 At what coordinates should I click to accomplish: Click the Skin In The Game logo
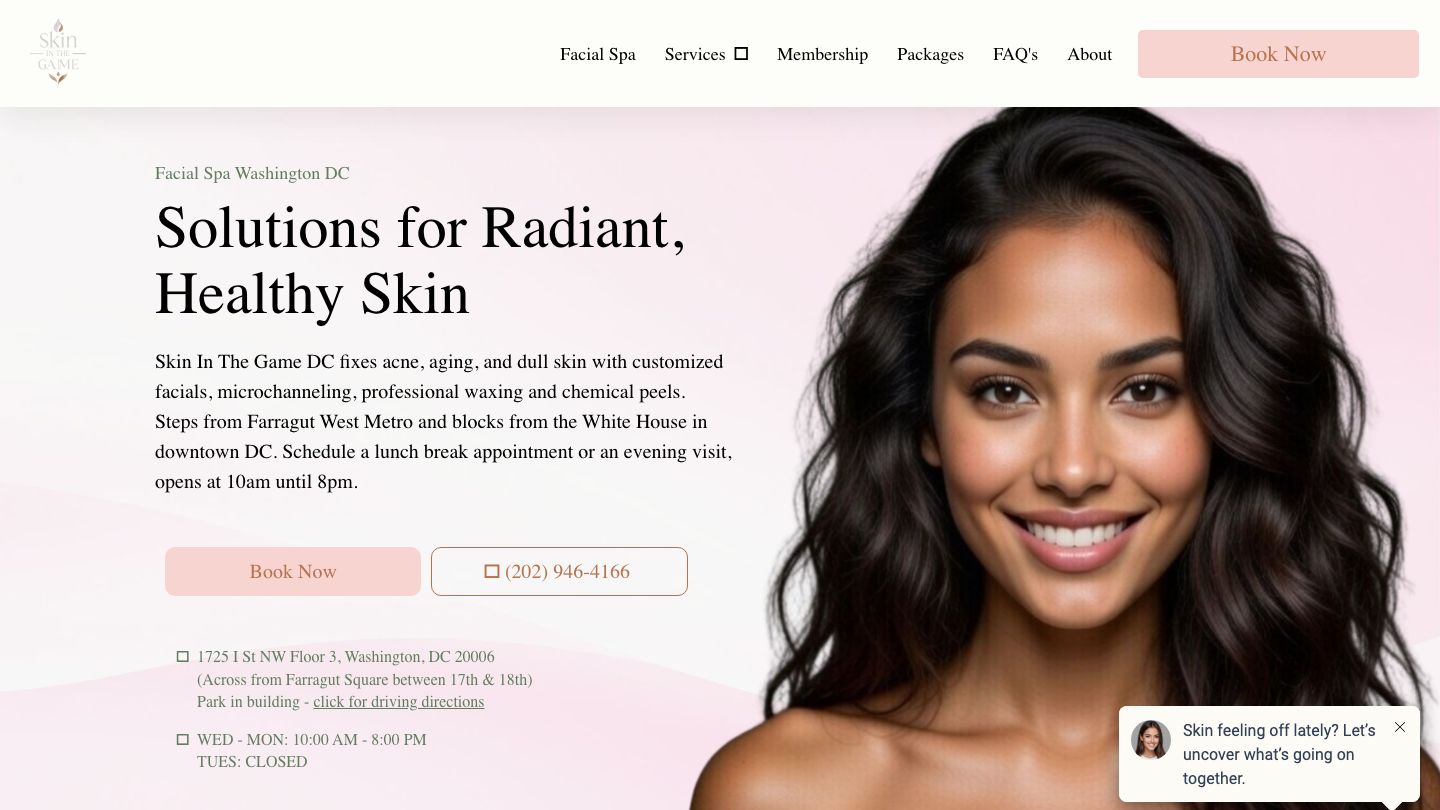(58, 52)
